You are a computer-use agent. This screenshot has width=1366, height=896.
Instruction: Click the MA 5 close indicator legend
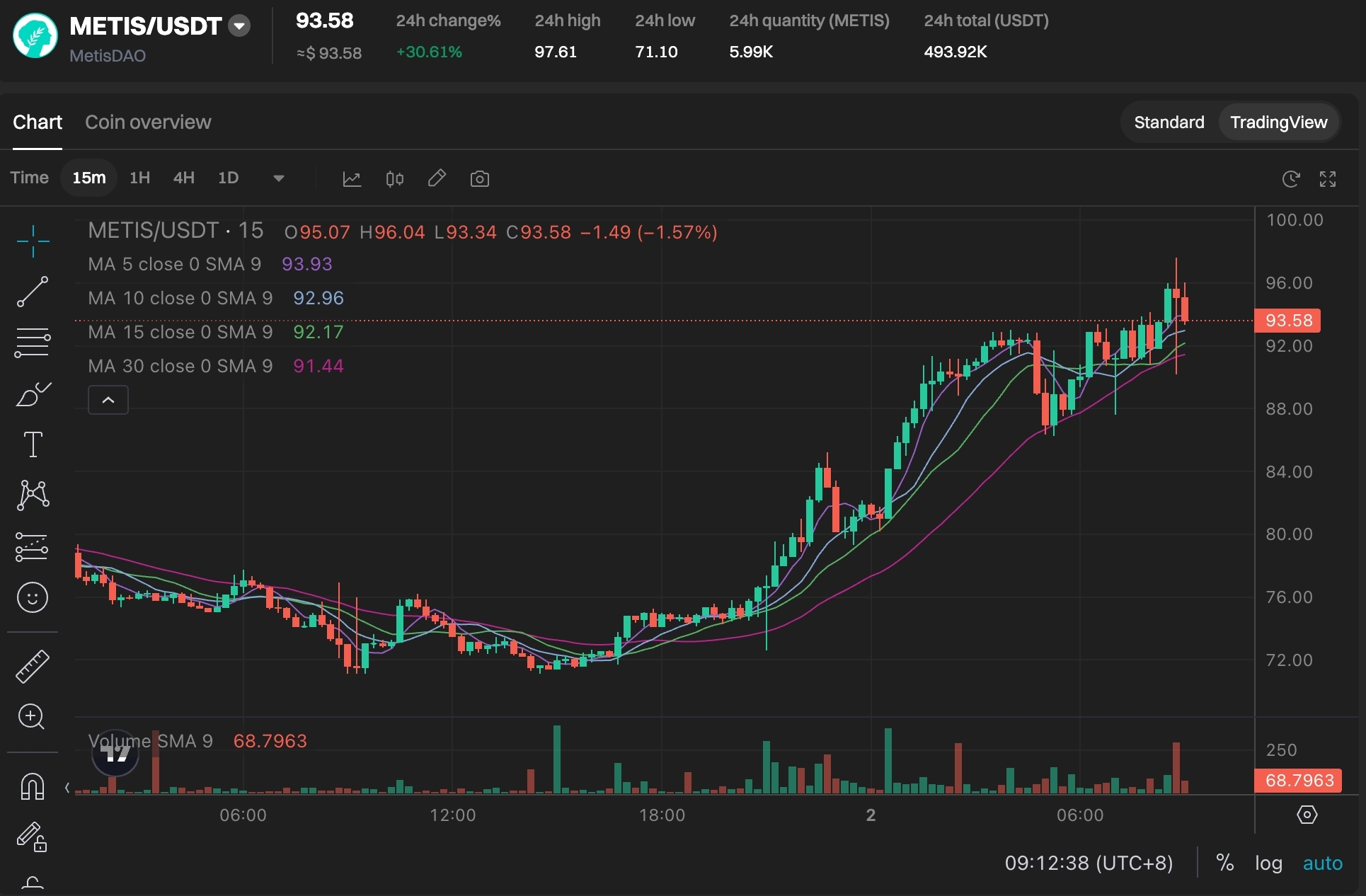[210, 264]
